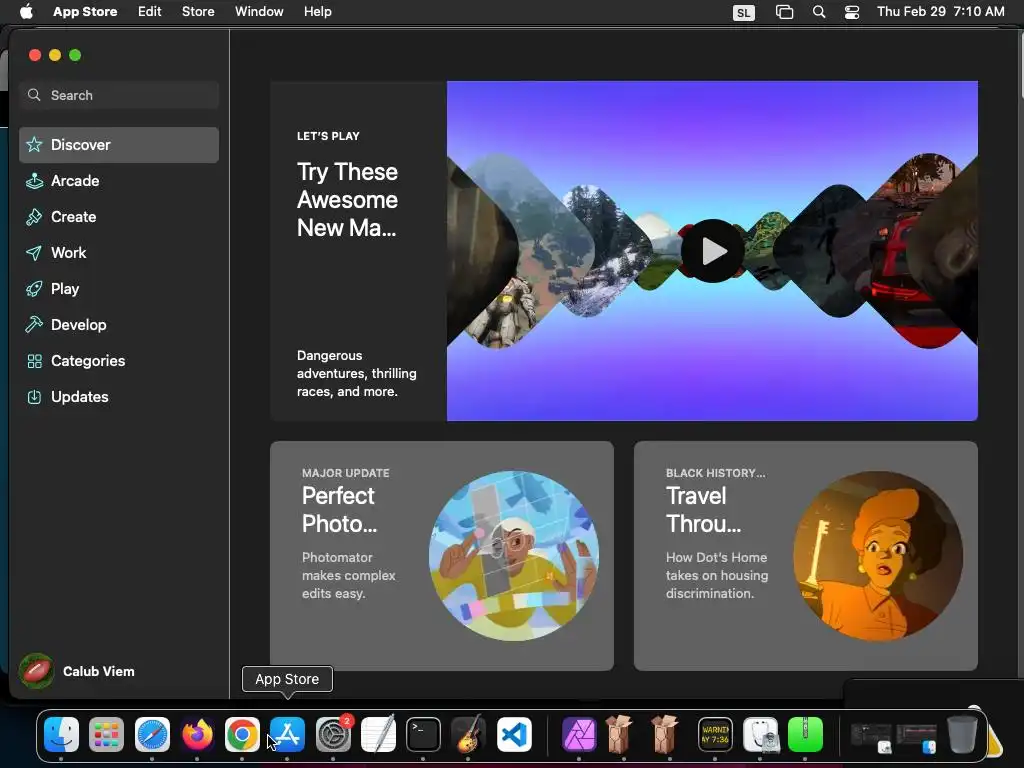Image resolution: width=1024 pixels, height=768 pixels.
Task: Click the SL input source menu bar icon
Action: (x=744, y=12)
